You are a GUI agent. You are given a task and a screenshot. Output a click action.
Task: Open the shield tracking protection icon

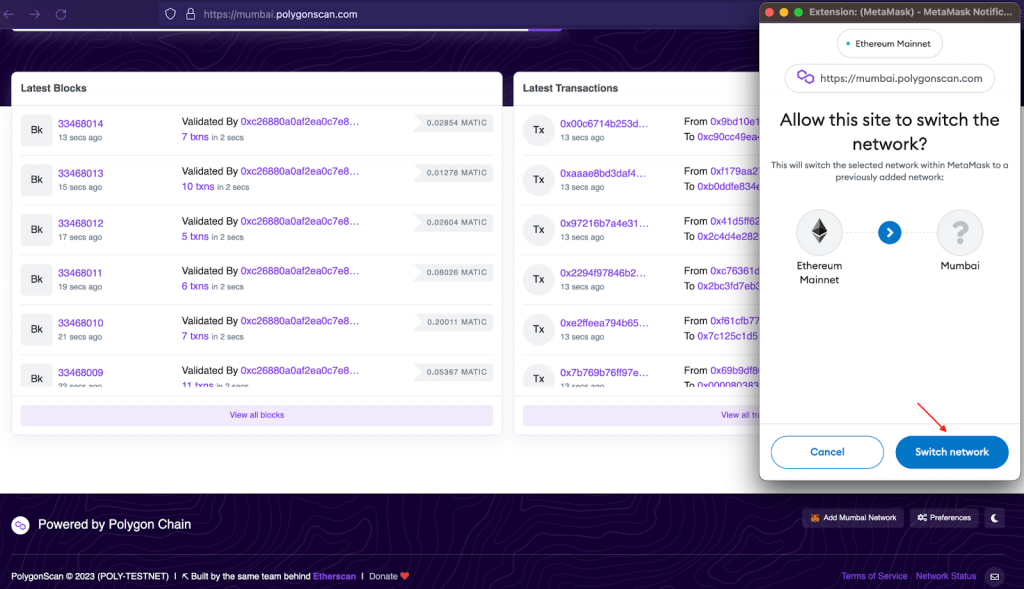click(x=170, y=14)
